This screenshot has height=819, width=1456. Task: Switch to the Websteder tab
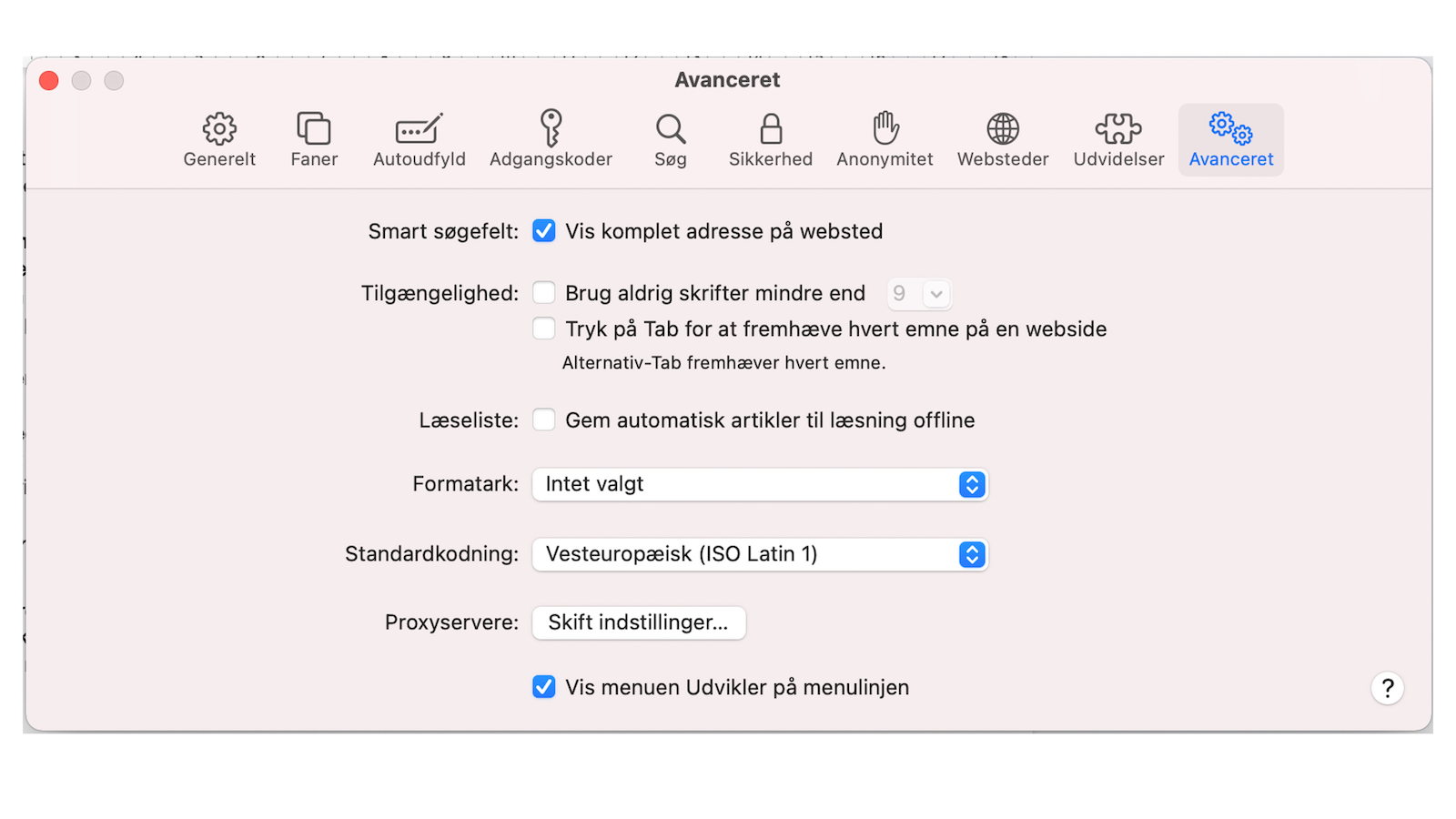[1002, 138]
